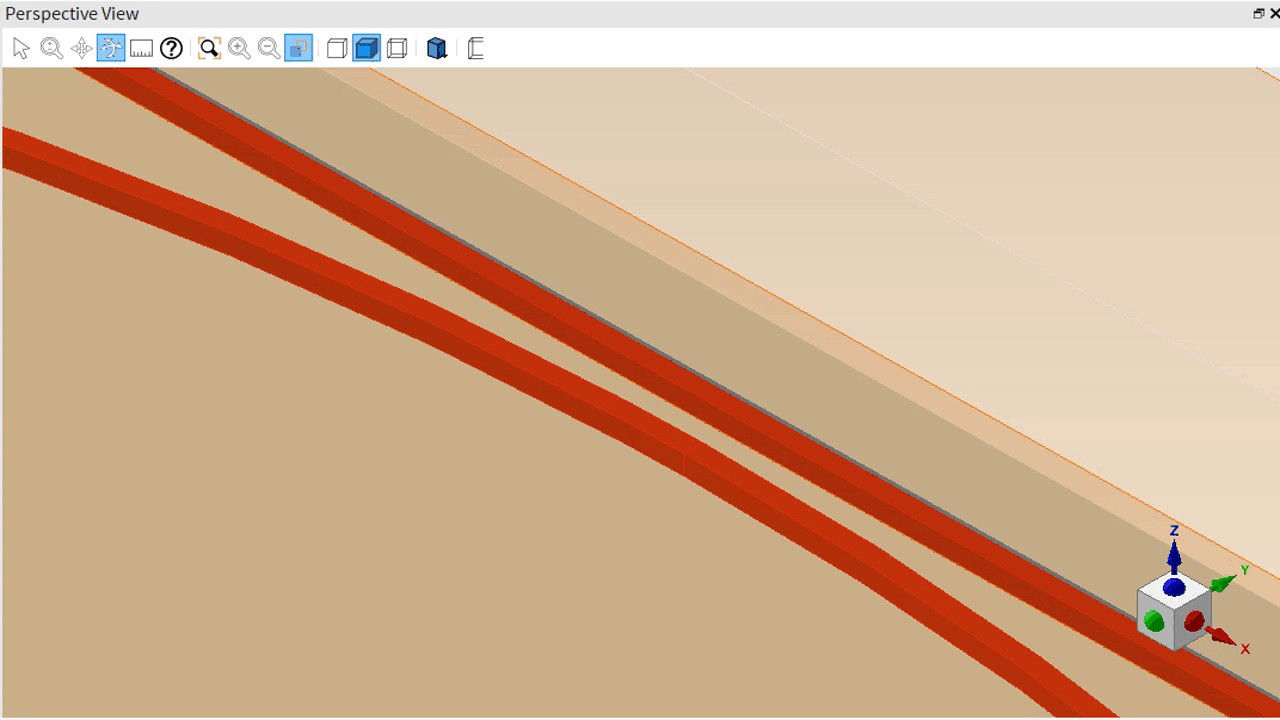1280x720 pixels.
Task: Enable zoom to fit selection mode
Action: [x=297, y=47]
